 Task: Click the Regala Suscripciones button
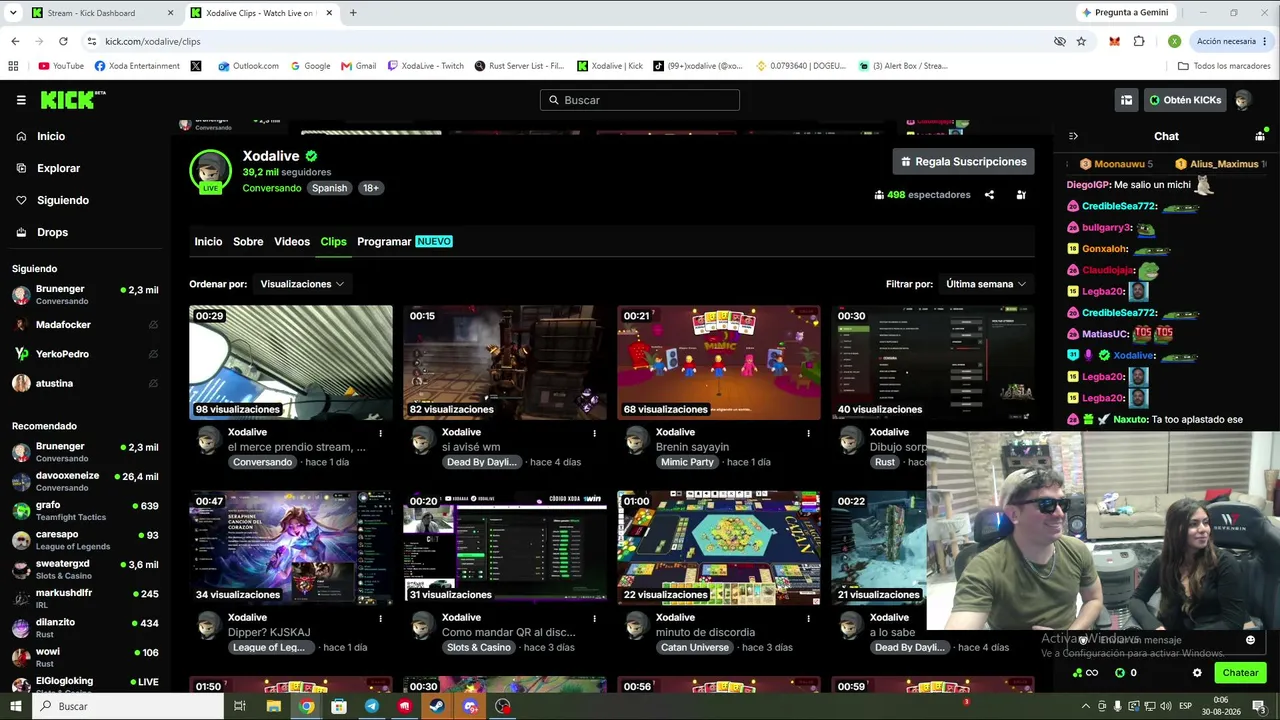pyautogui.click(x=963, y=162)
